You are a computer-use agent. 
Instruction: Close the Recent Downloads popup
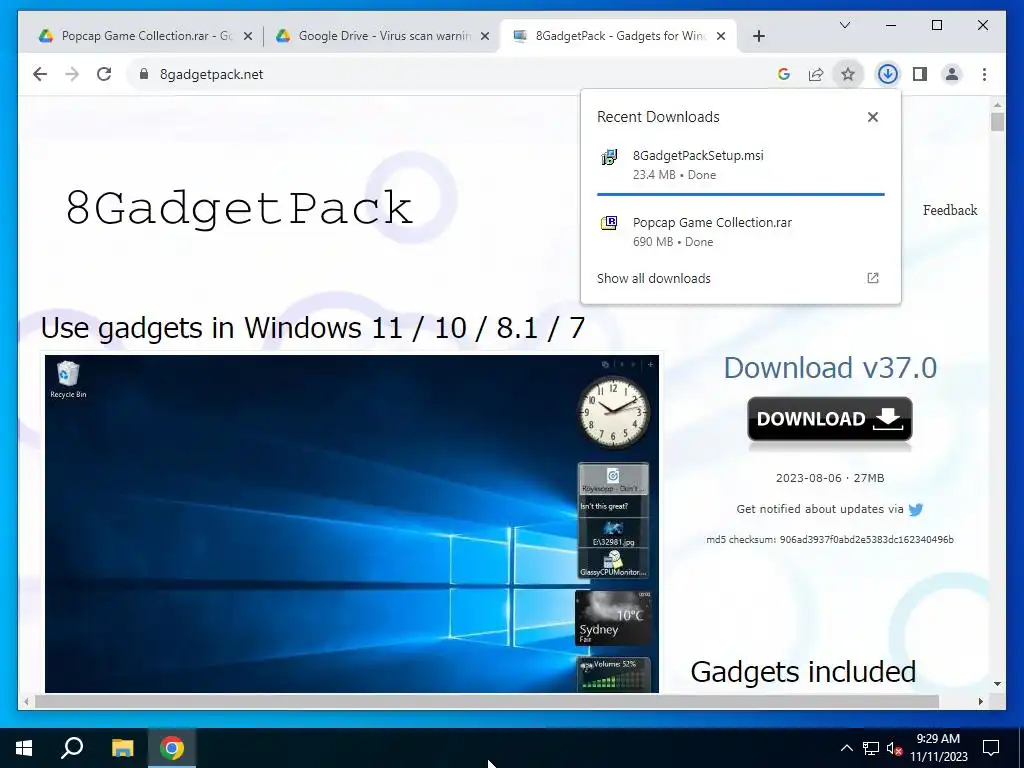872,117
